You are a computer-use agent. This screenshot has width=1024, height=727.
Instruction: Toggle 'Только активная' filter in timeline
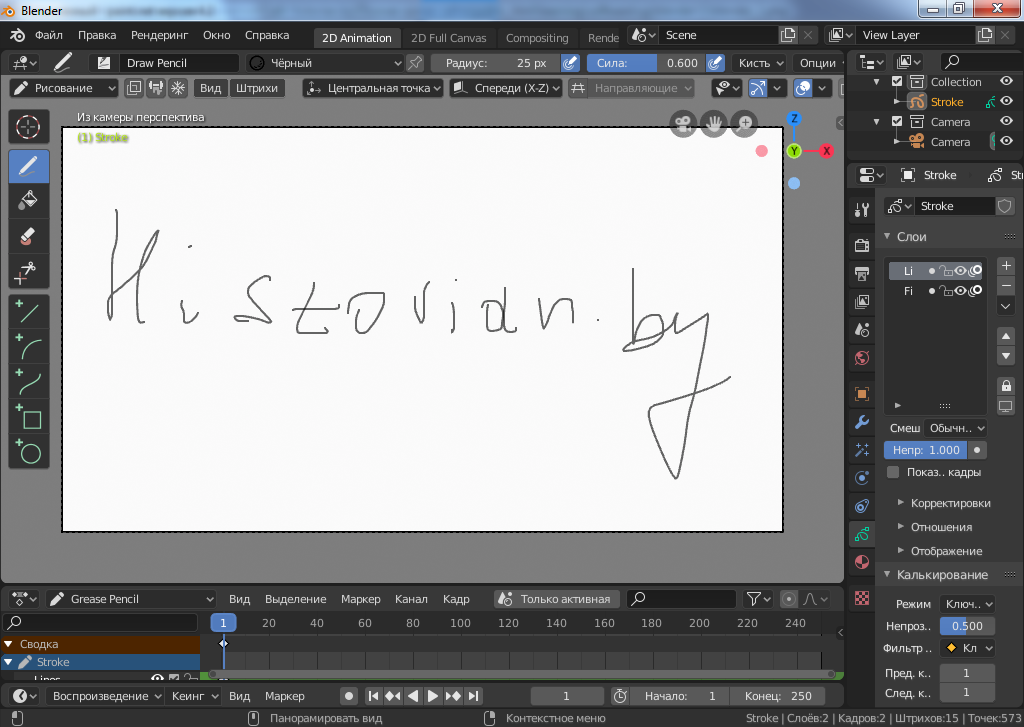557,599
